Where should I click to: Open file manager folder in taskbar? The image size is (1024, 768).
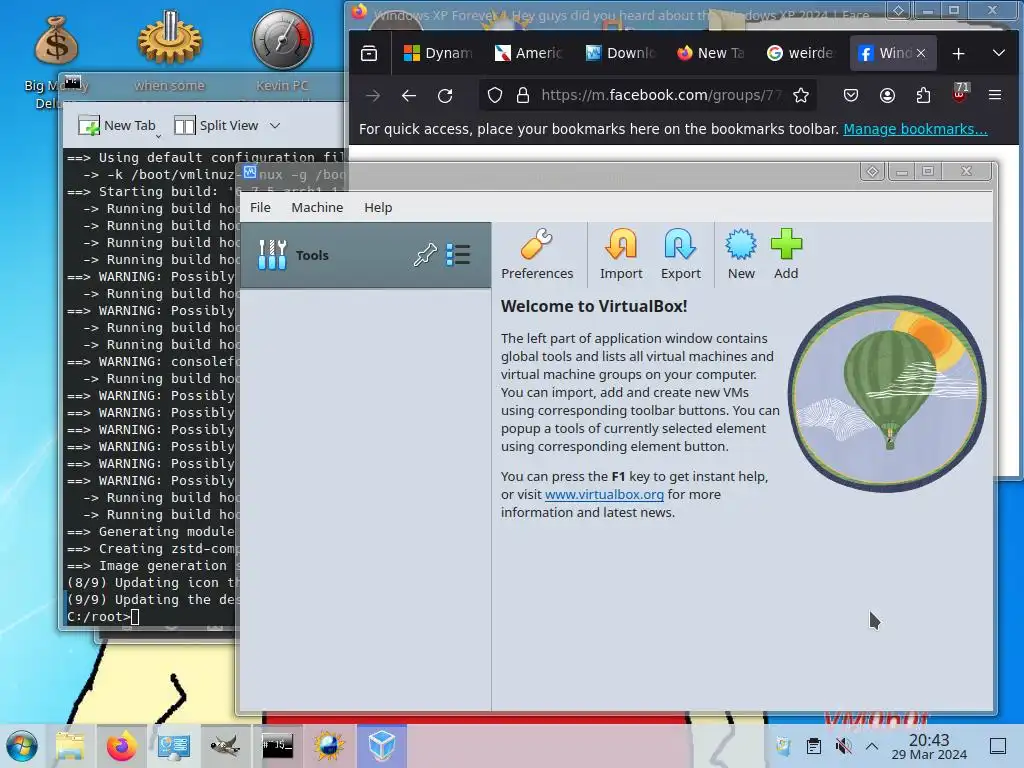pyautogui.click(x=70, y=746)
